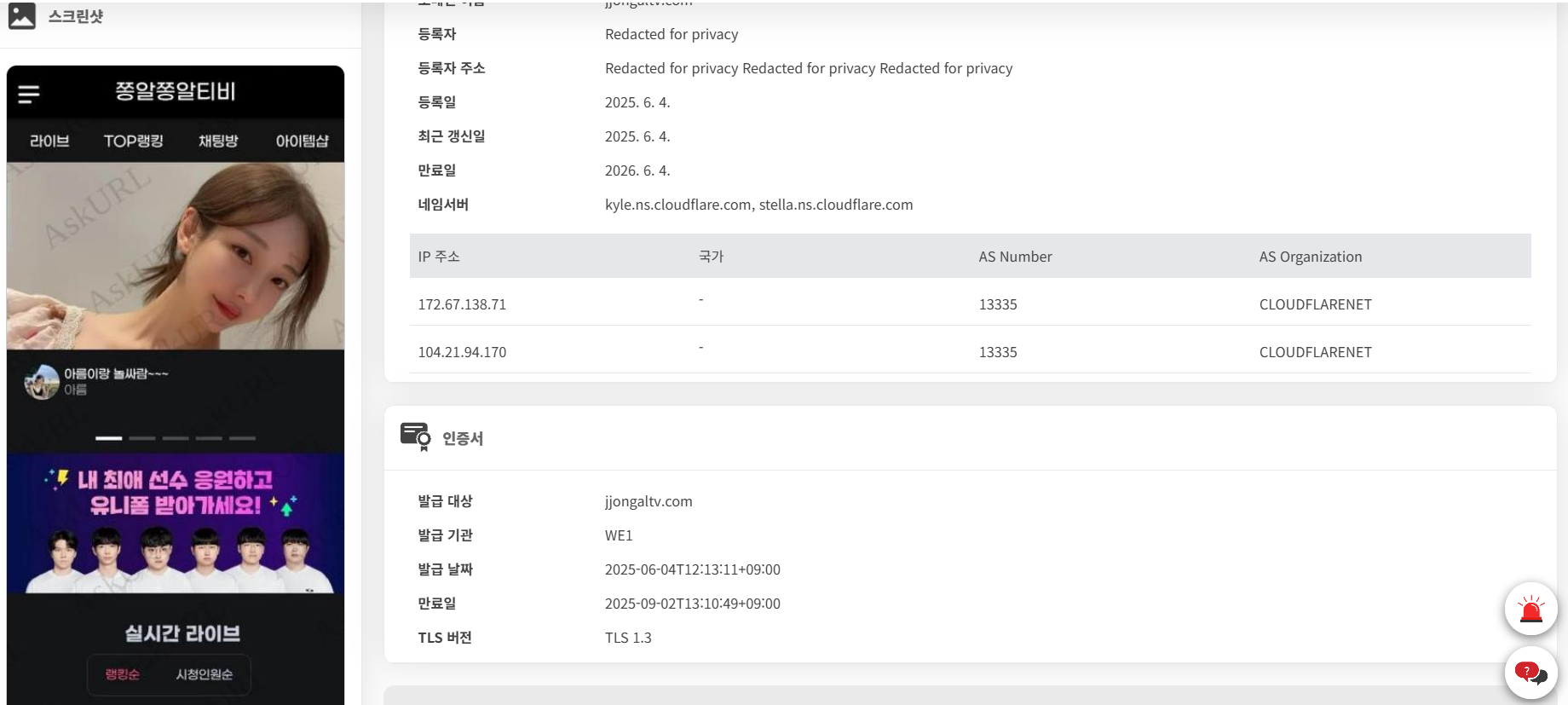Click the 발급 대상 value jjongaltv.com

[649, 501]
